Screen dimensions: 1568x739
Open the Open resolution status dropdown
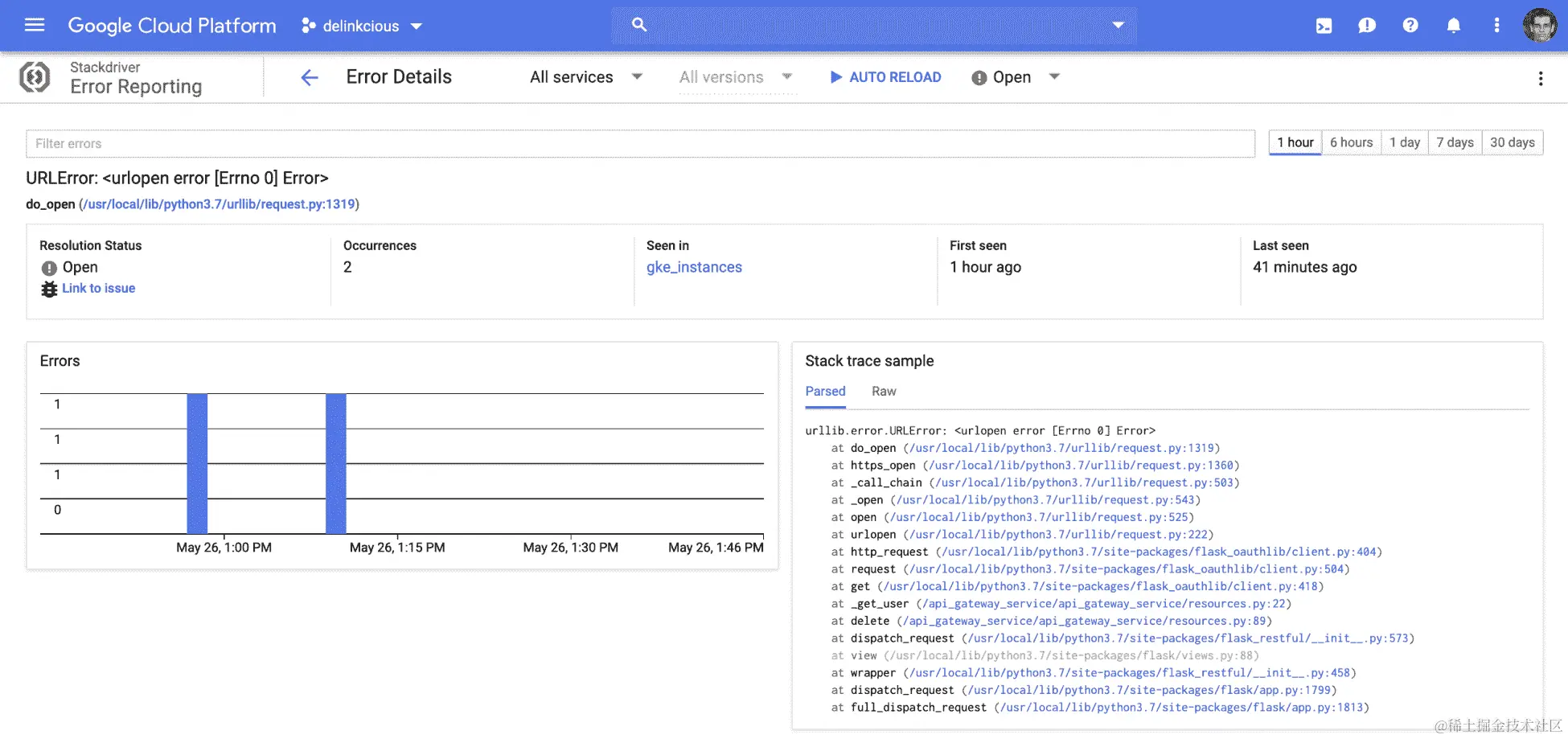(1016, 77)
